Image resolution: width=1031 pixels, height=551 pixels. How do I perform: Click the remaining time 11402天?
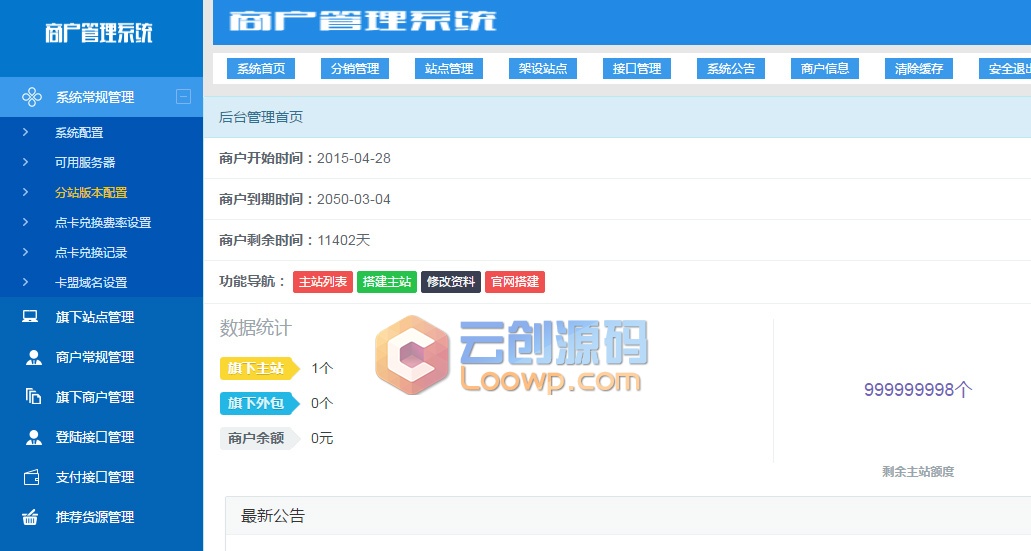pos(344,240)
